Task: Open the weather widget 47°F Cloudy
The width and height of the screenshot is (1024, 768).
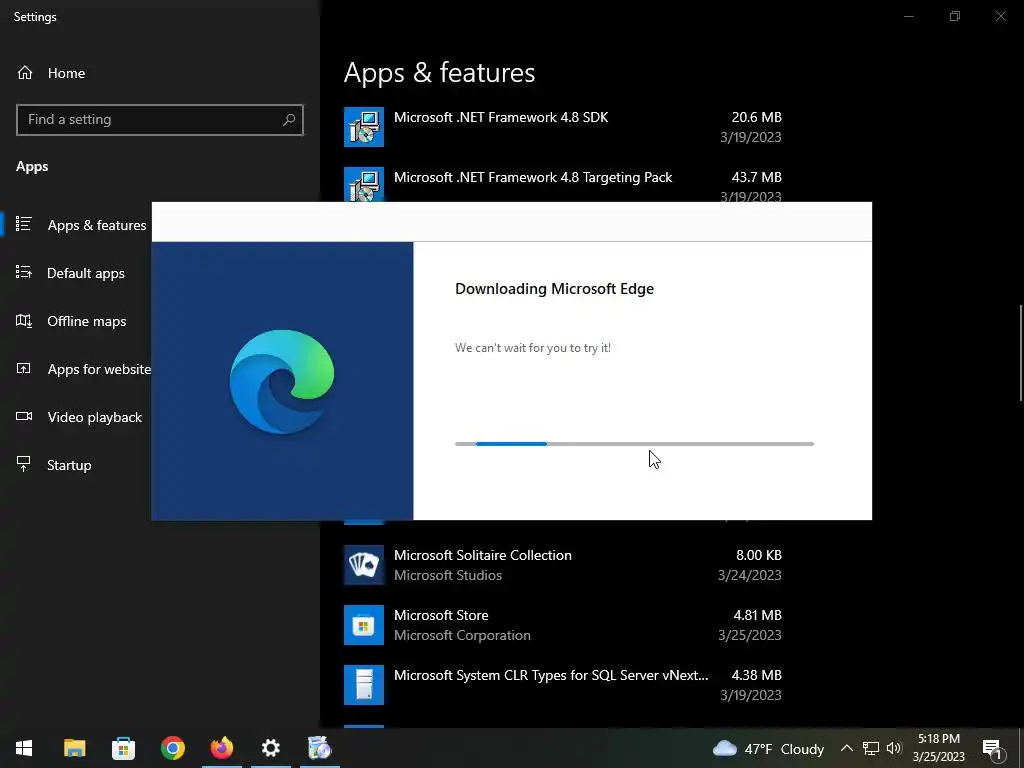Action: (x=769, y=748)
